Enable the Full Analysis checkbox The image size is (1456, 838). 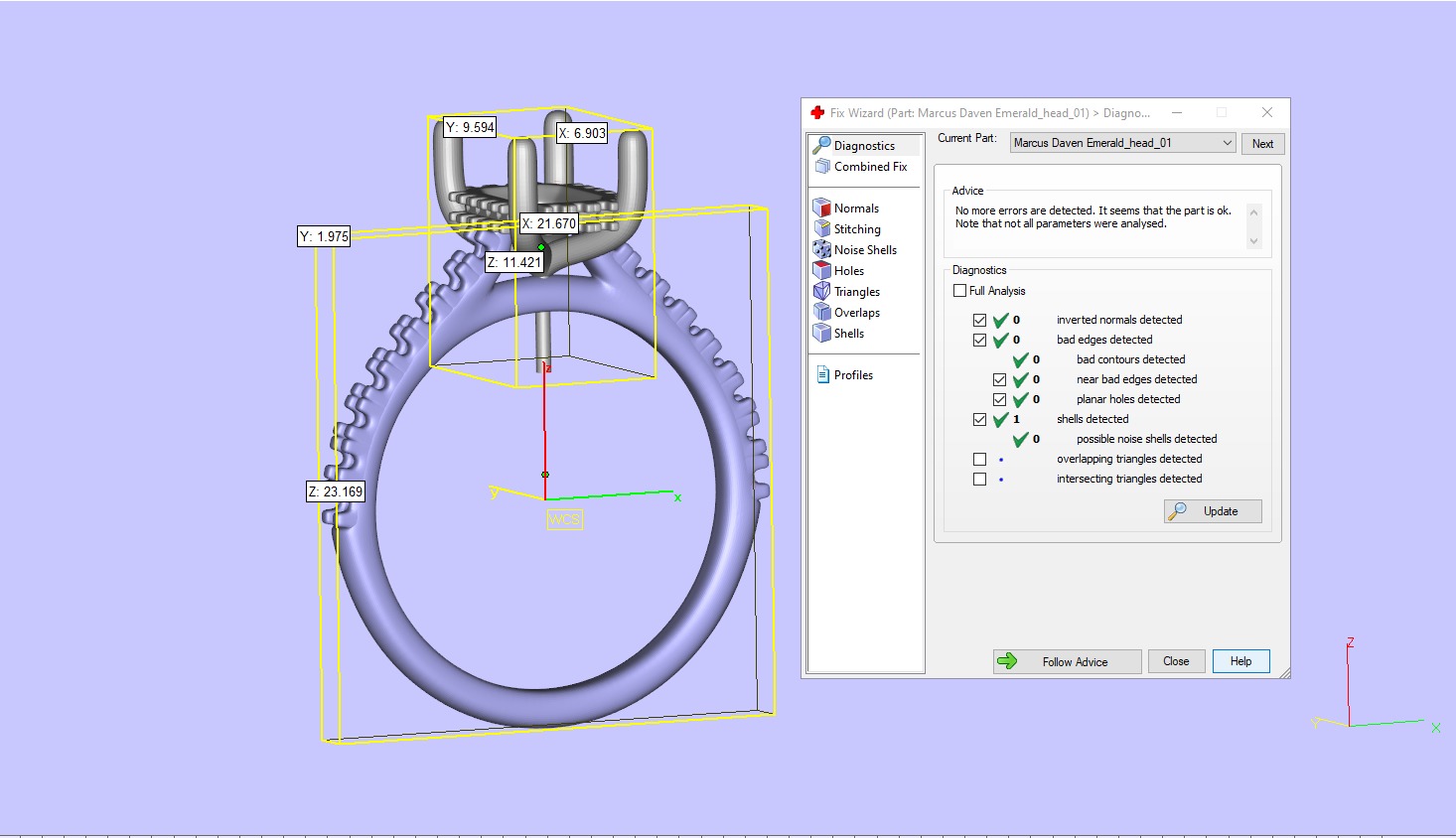[x=959, y=291]
